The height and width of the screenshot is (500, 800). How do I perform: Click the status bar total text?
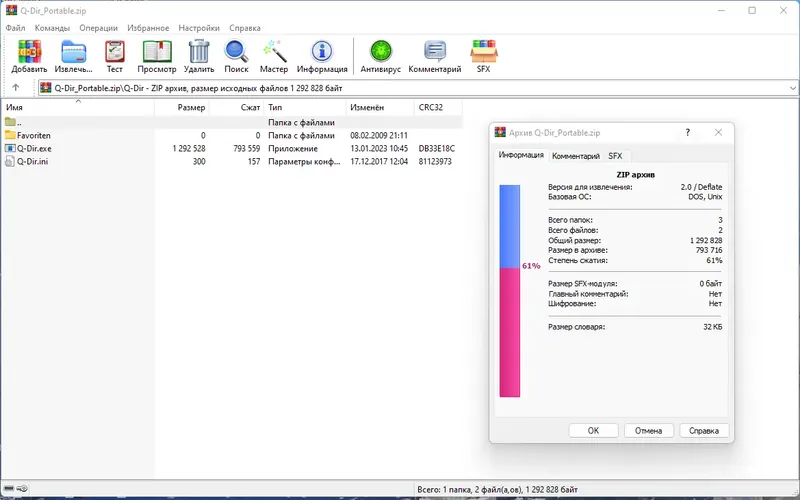(x=497, y=489)
